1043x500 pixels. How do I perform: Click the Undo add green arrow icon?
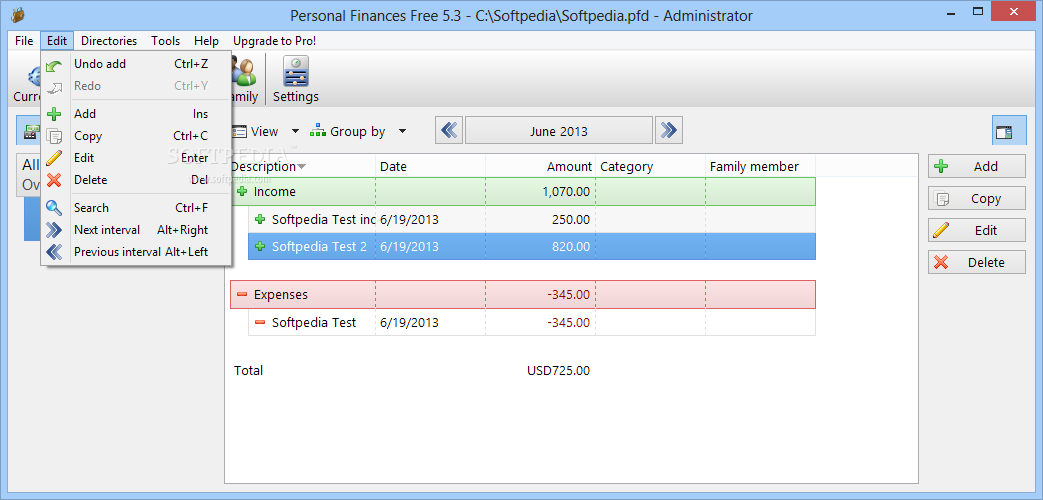click(x=55, y=64)
